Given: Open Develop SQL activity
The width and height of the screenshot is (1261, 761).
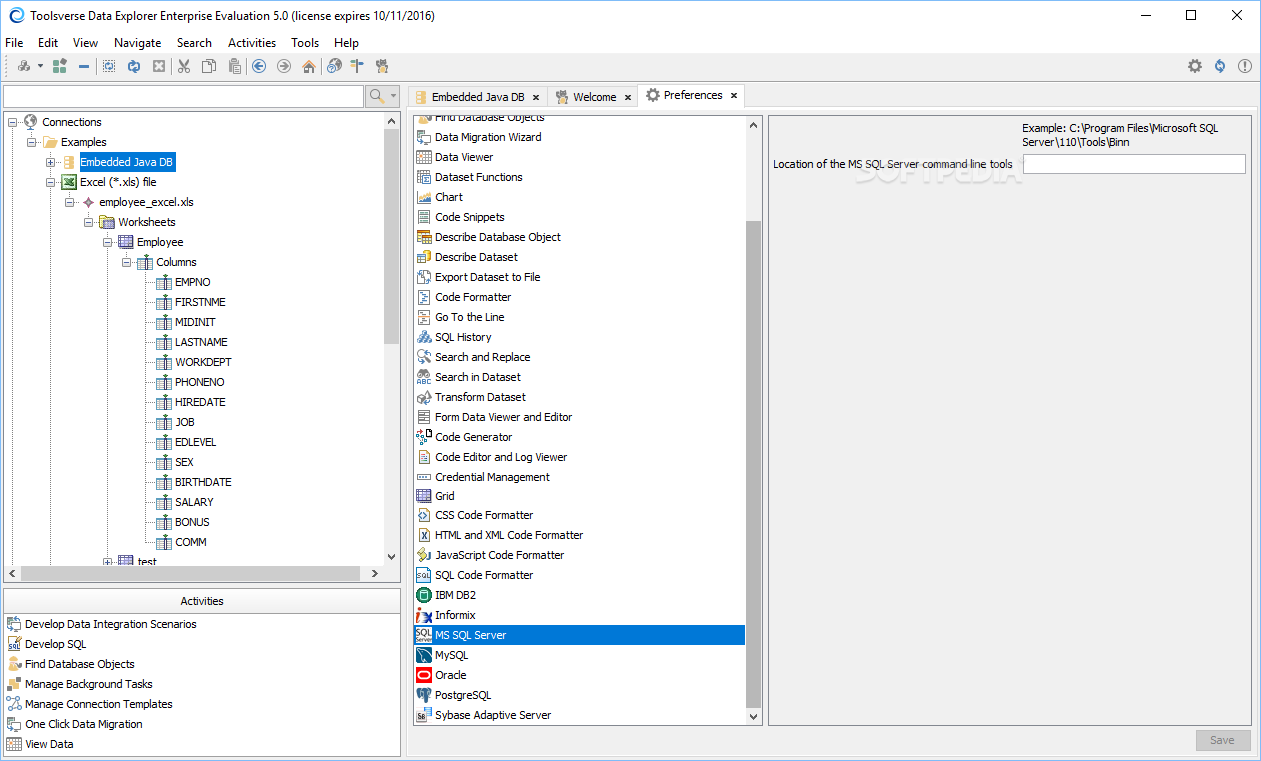Looking at the screenshot, I should [x=56, y=644].
